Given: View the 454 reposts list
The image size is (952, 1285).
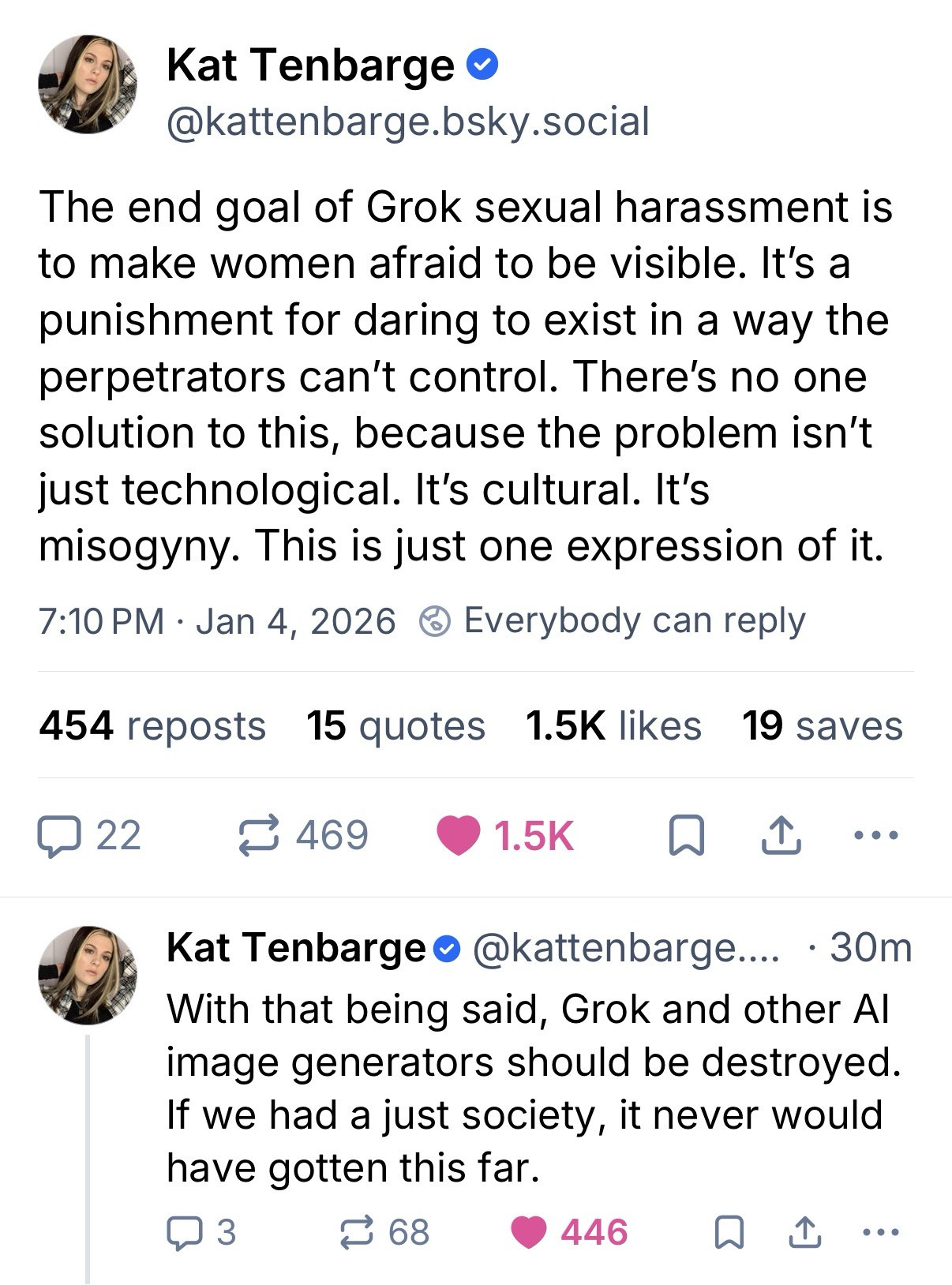Looking at the screenshot, I should (x=152, y=726).
